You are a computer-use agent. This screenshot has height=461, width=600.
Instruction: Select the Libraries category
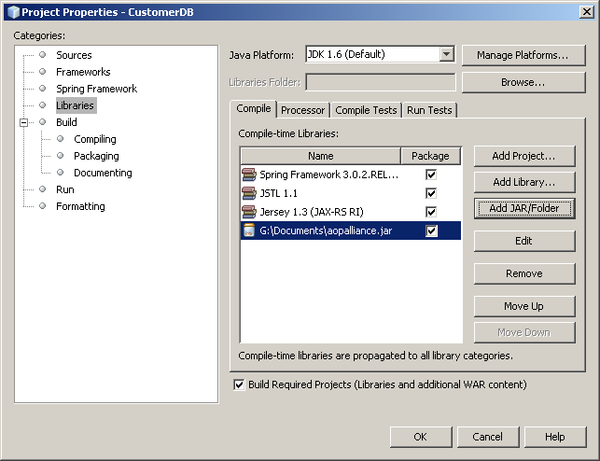pos(75,106)
